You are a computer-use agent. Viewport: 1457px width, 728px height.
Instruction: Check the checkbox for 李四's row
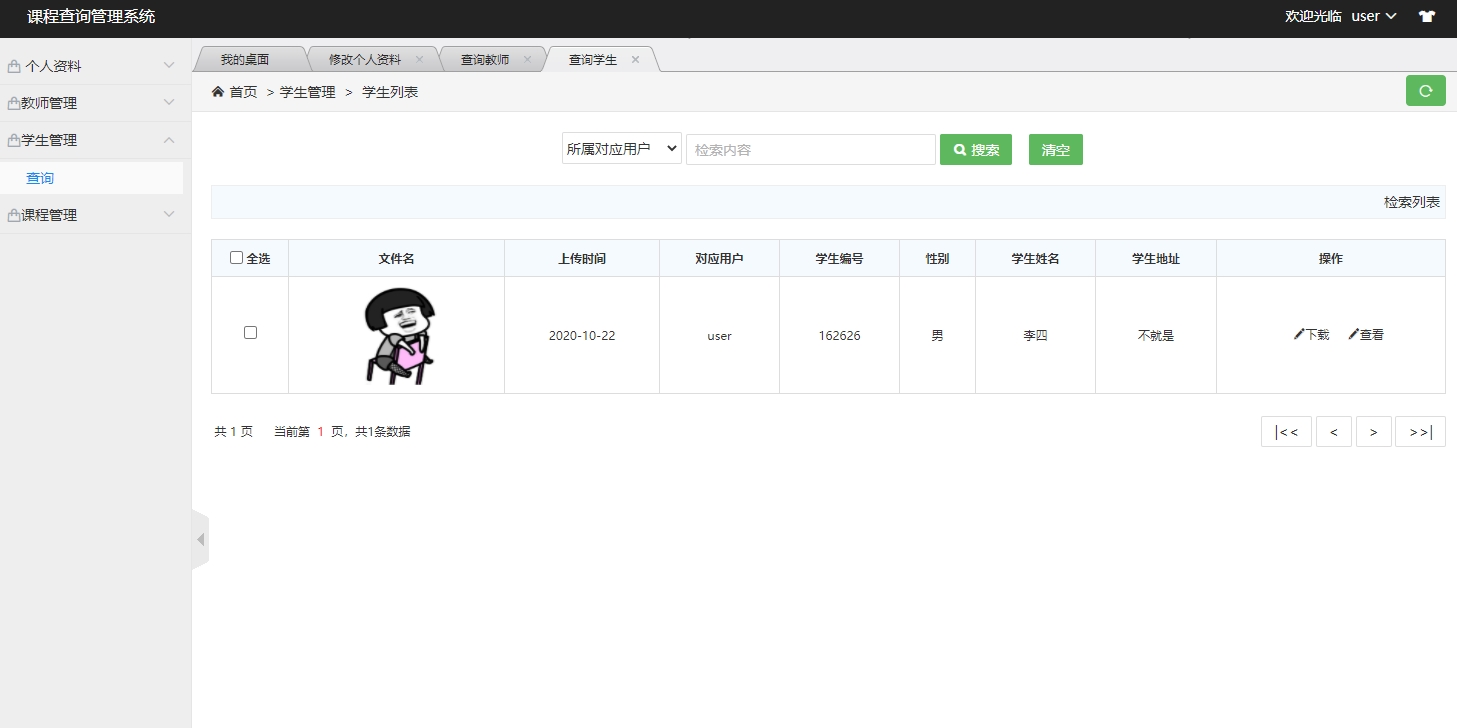[x=249, y=332]
